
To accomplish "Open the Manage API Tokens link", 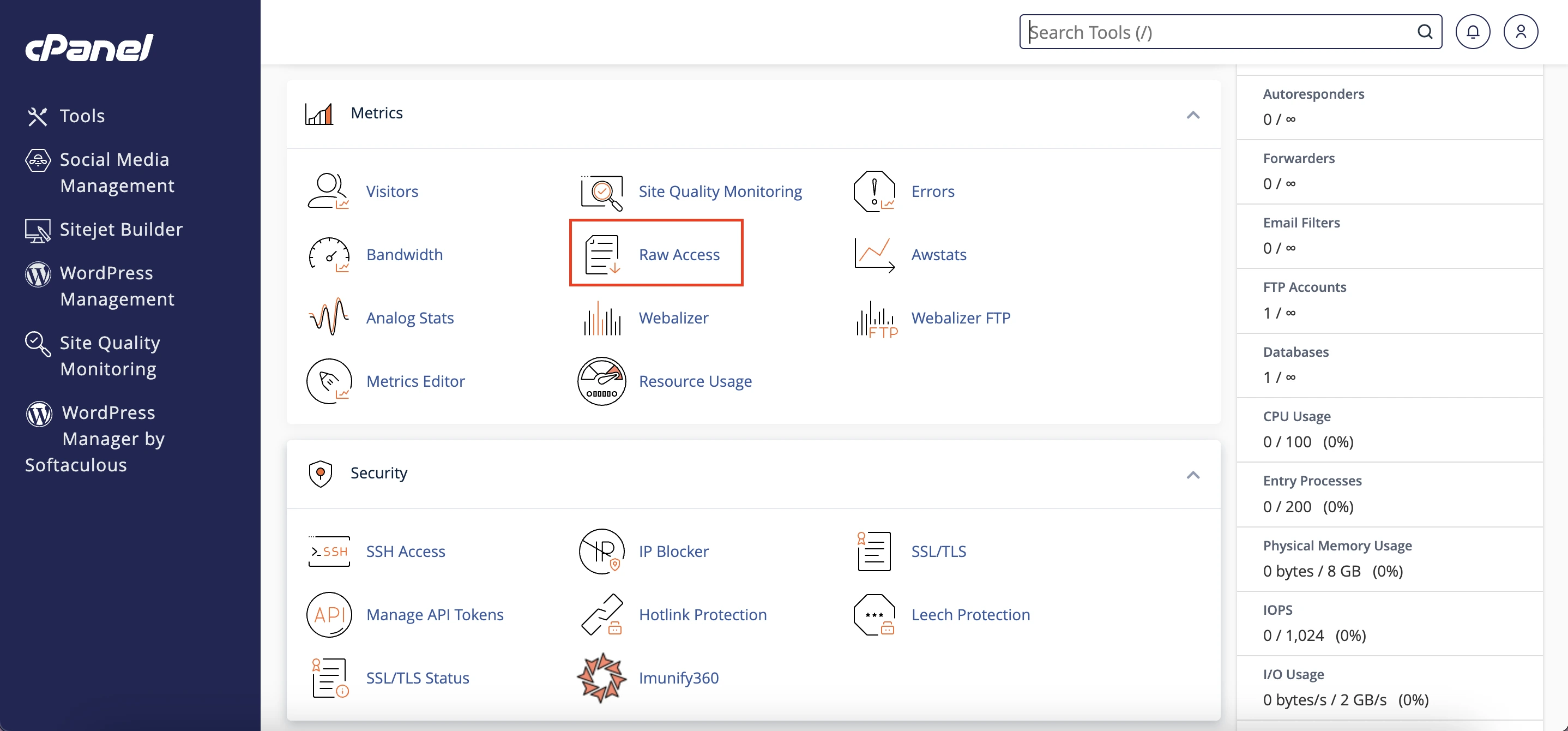I will pyautogui.click(x=435, y=615).
